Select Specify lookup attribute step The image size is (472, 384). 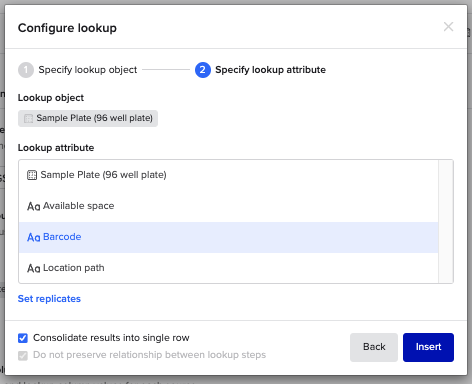coord(270,70)
